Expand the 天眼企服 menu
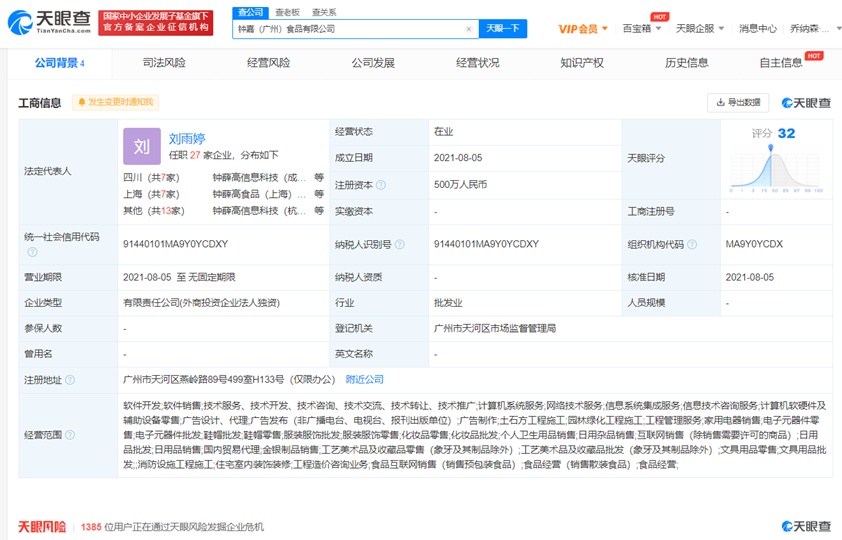The height and width of the screenshot is (540, 842). coord(700,28)
